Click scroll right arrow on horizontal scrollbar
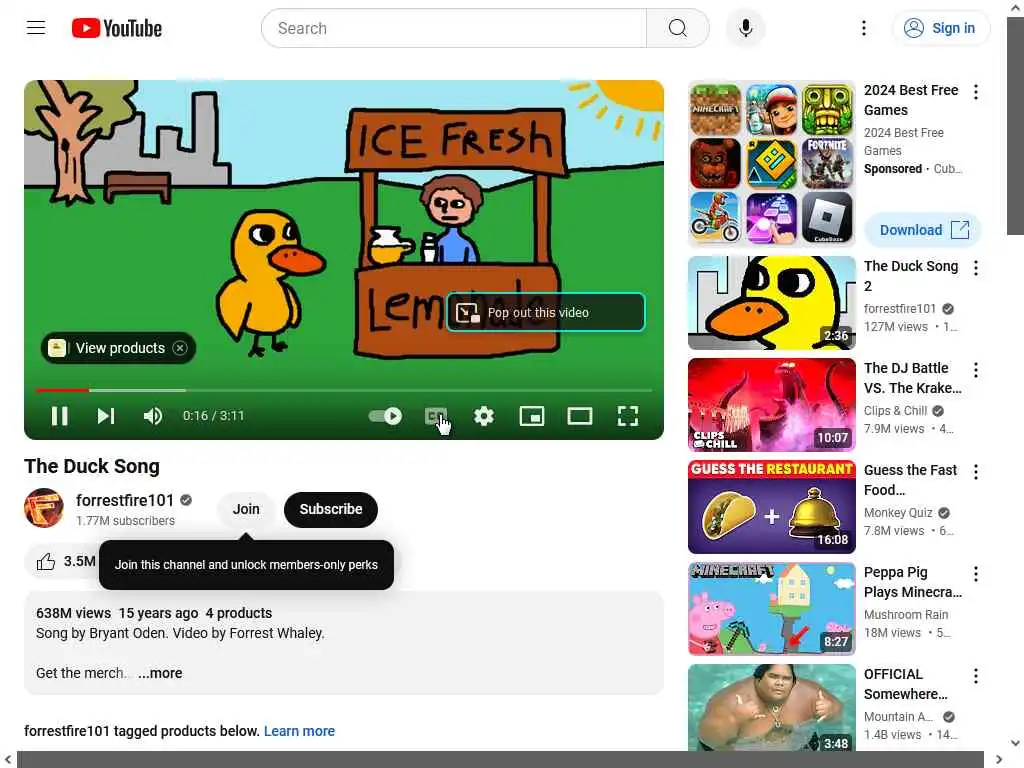The image size is (1024, 768). 999,760
